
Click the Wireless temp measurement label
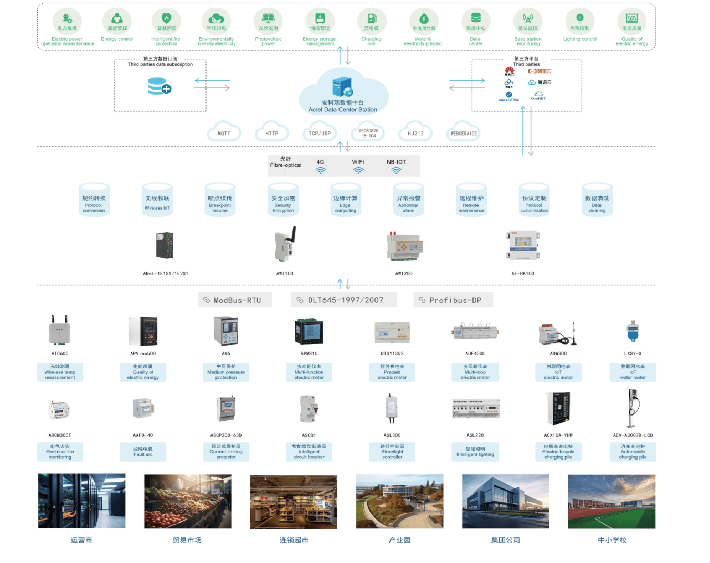click(x=60, y=372)
